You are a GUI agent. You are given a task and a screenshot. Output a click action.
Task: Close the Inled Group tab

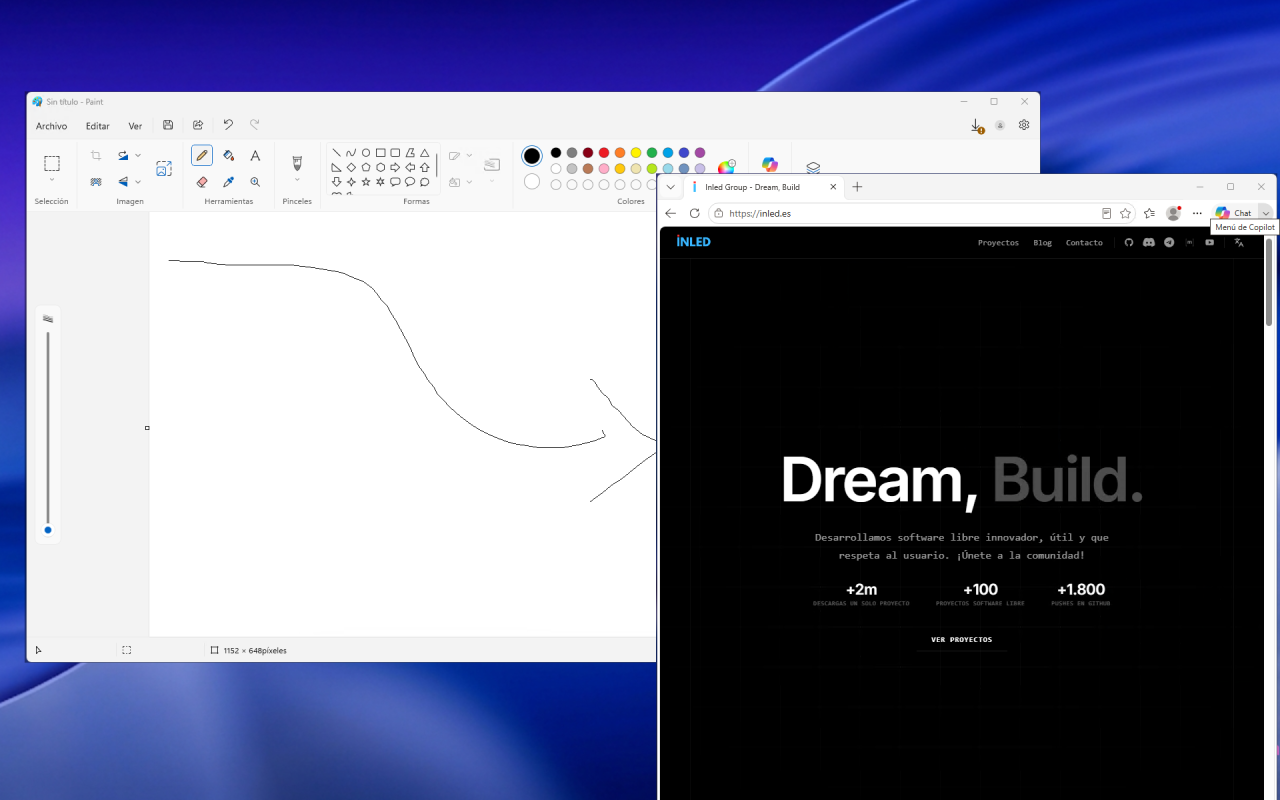[x=833, y=187]
